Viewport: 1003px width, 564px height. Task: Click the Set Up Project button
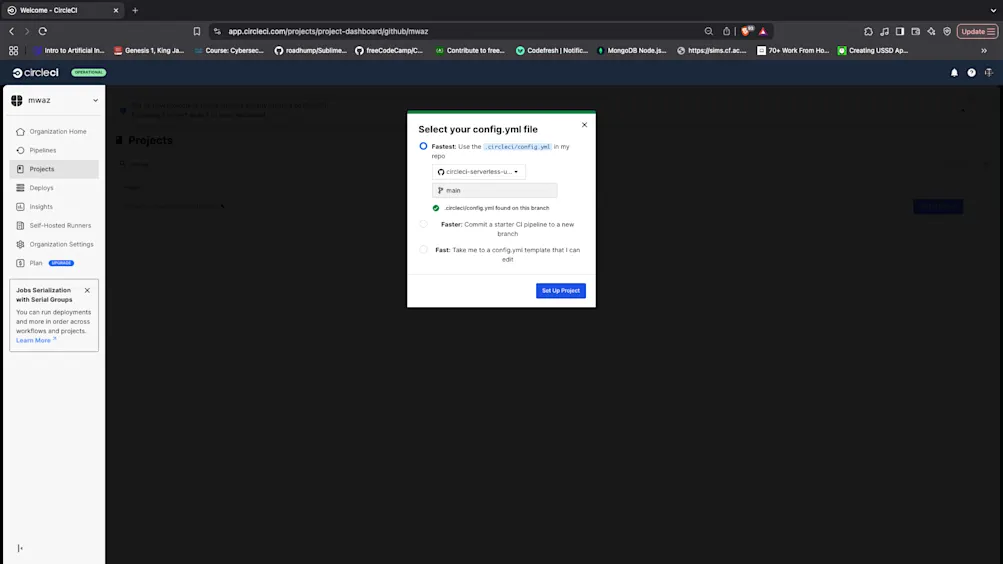pyautogui.click(x=560, y=290)
